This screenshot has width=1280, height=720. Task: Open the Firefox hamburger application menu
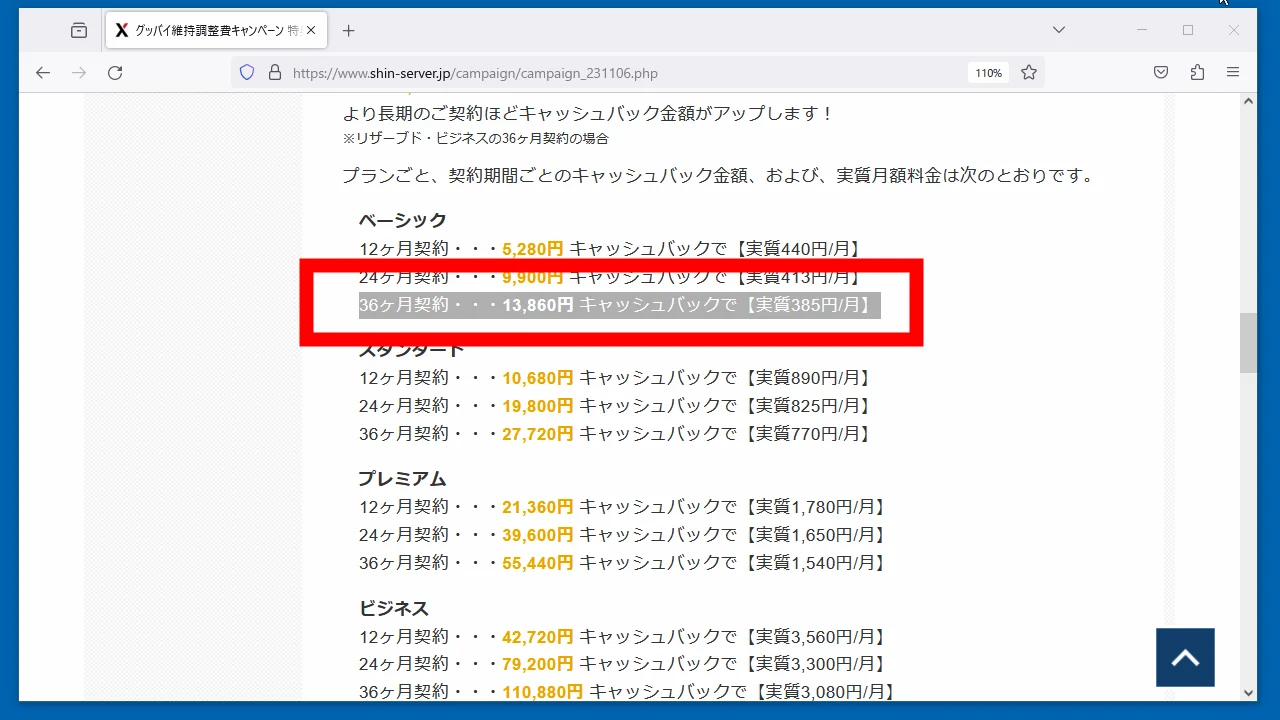[x=1233, y=73]
